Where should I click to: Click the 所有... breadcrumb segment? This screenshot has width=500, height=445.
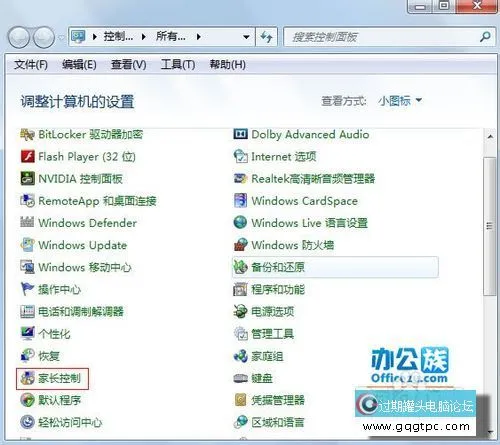[171, 36]
